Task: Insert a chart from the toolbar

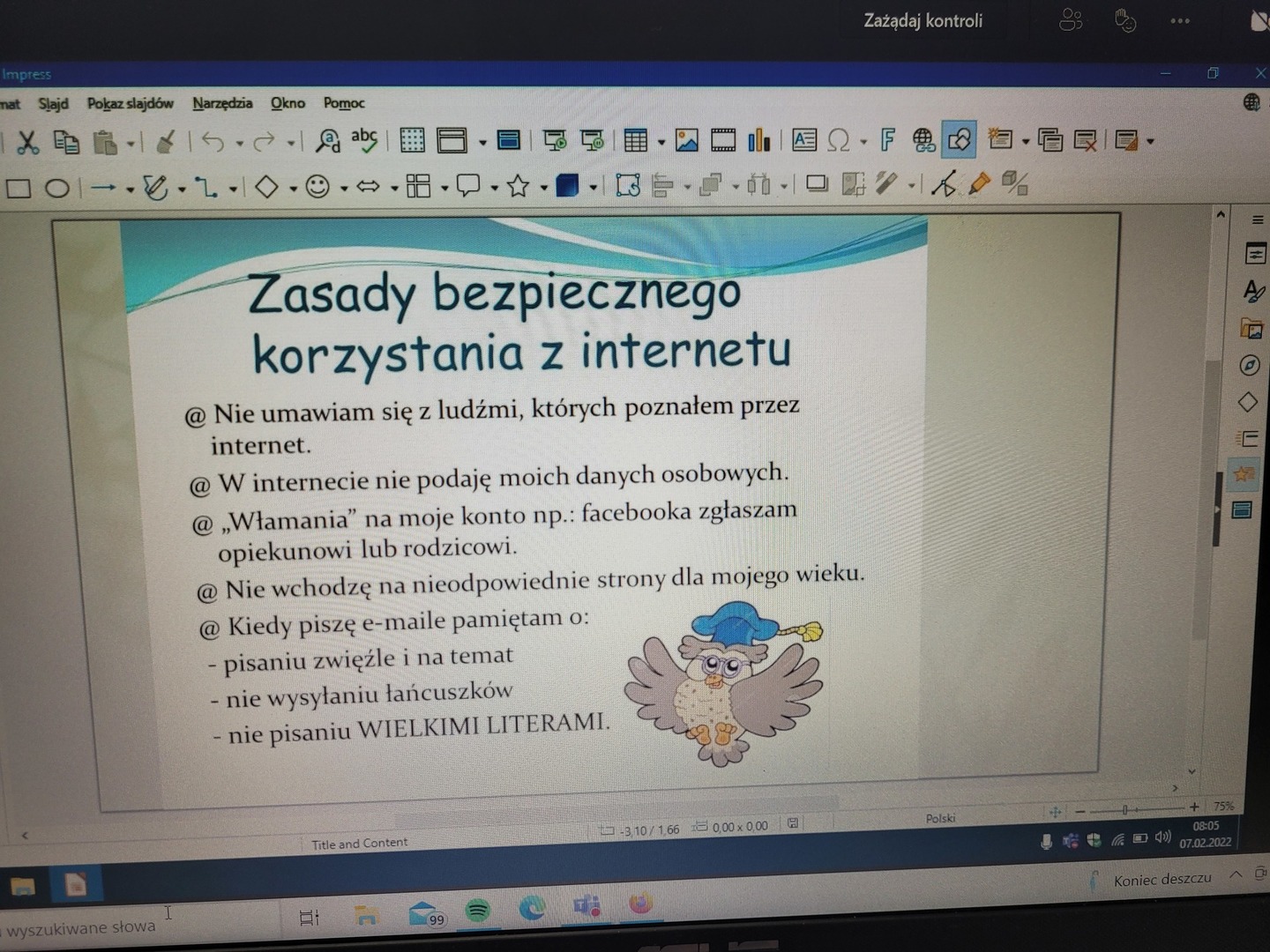Action: (x=758, y=140)
